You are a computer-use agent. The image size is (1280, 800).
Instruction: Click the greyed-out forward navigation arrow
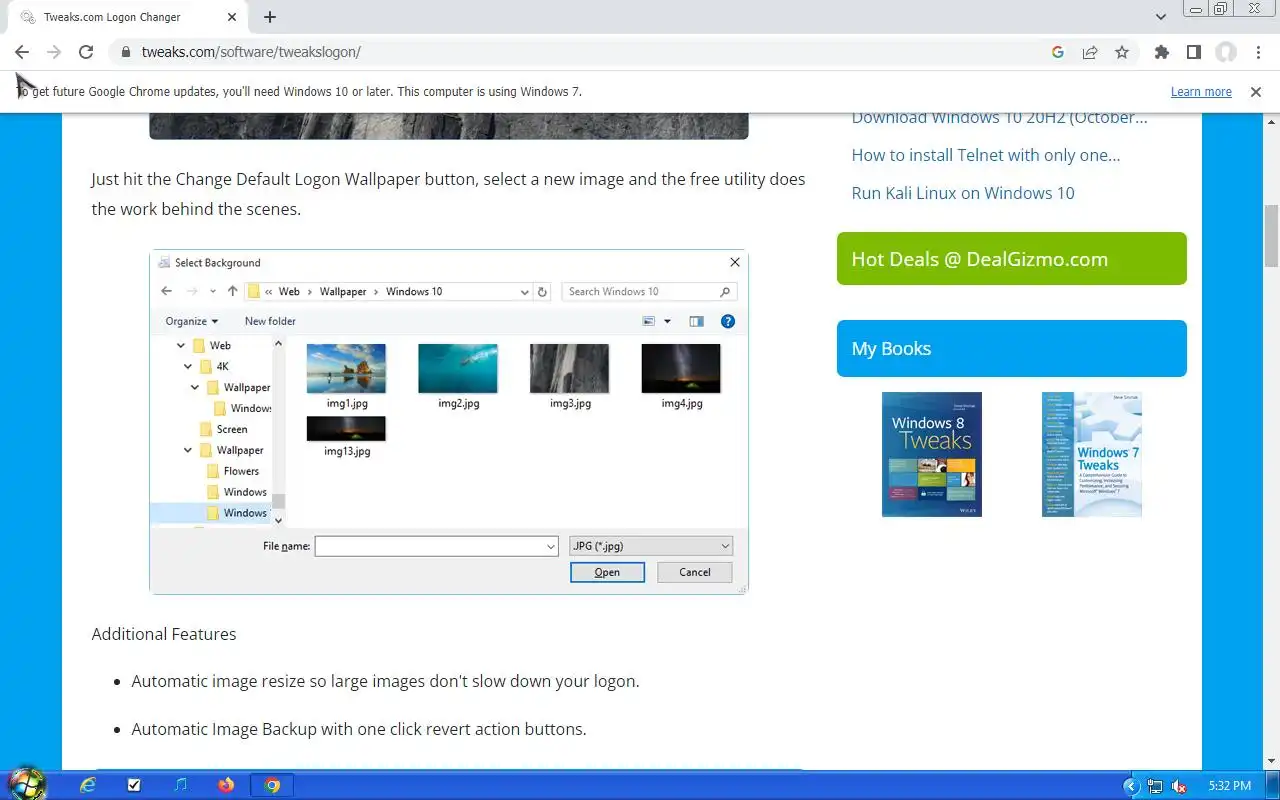tap(54, 52)
